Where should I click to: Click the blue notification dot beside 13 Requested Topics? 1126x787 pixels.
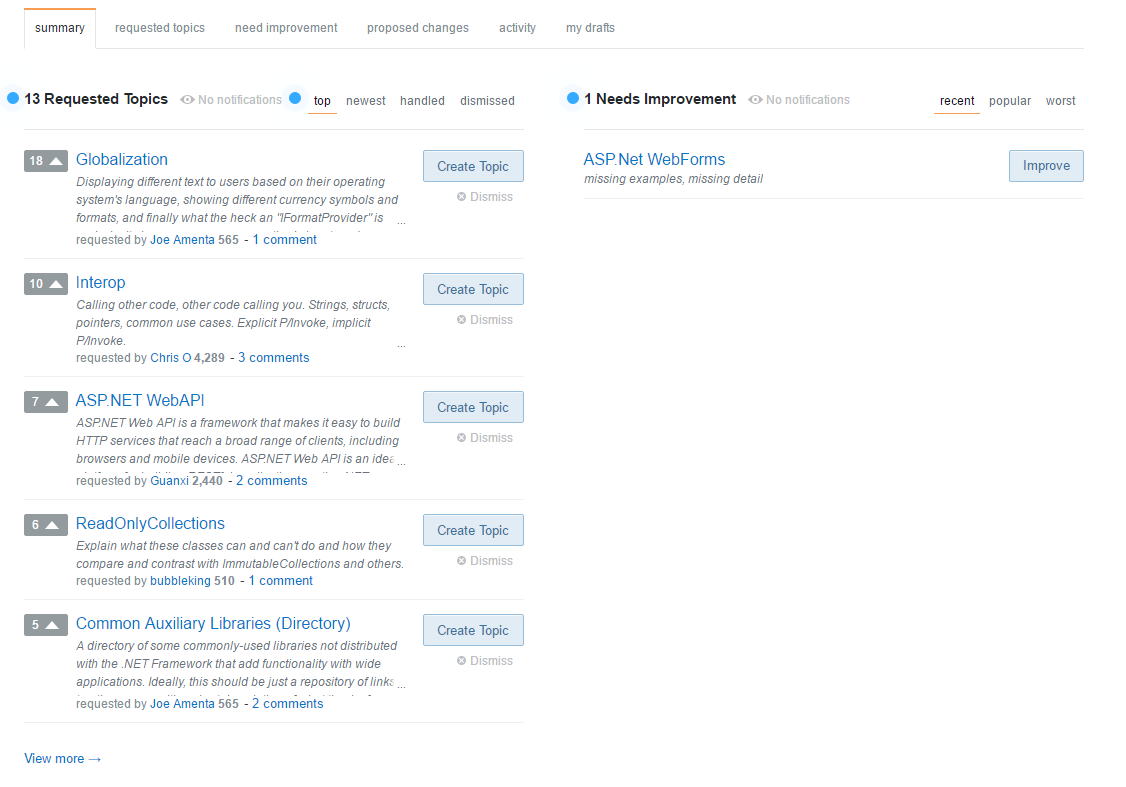(12, 98)
